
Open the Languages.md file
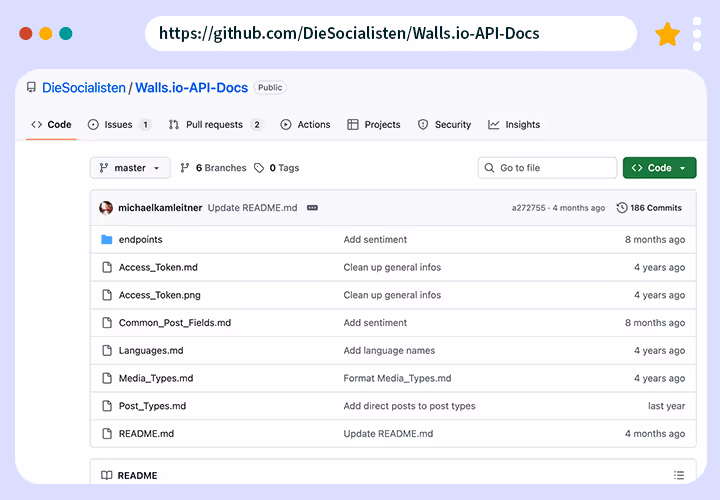tap(151, 351)
